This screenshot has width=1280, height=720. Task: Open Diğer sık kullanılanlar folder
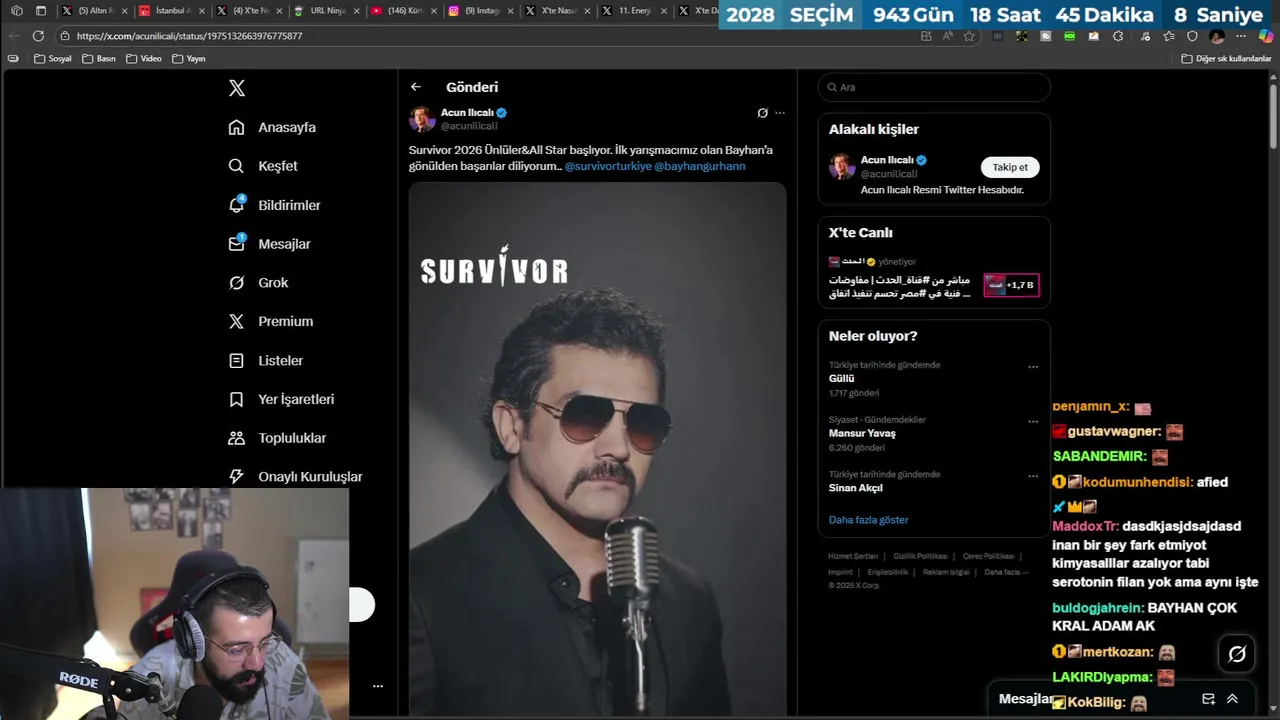point(1226,59)
